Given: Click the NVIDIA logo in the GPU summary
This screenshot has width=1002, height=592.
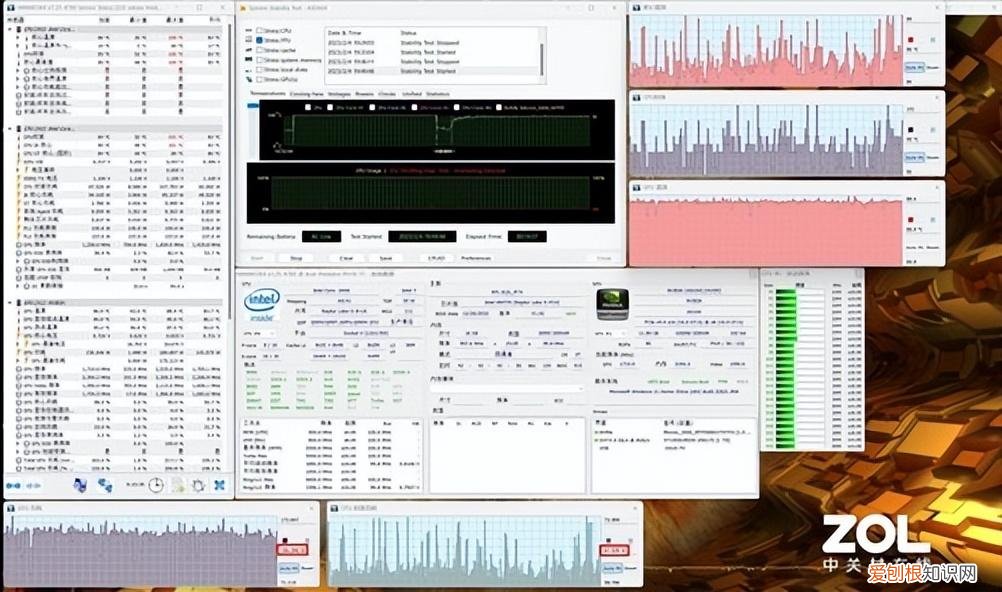Looking at the screenshot, I should click(612, 301).
